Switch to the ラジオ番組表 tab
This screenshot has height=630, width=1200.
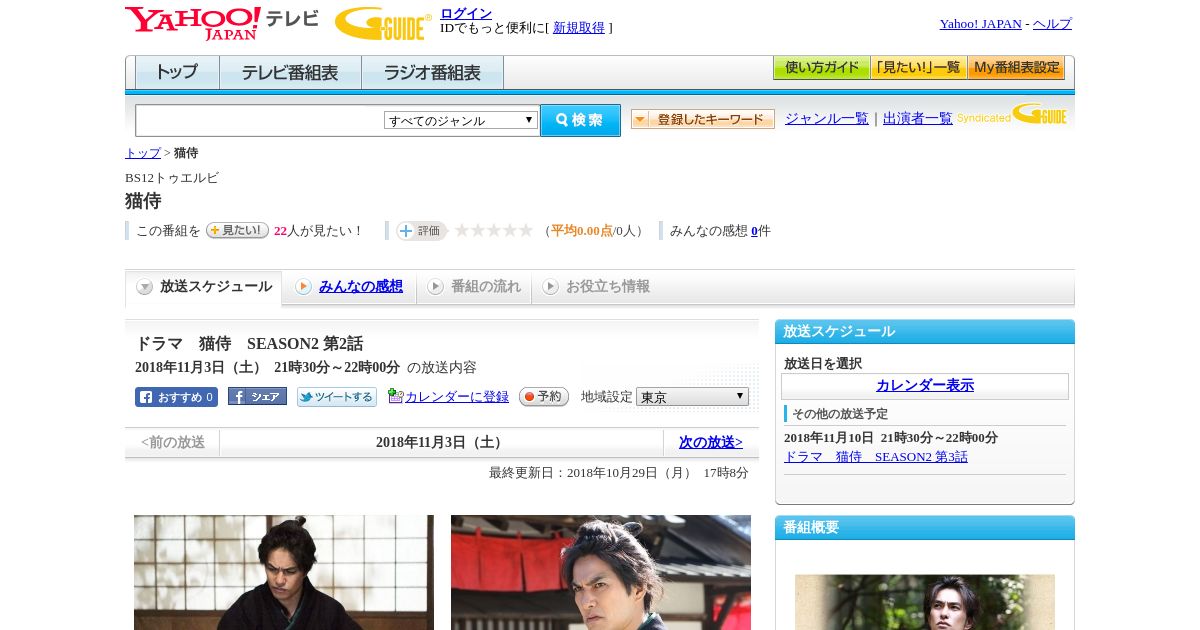coord(432,73)
